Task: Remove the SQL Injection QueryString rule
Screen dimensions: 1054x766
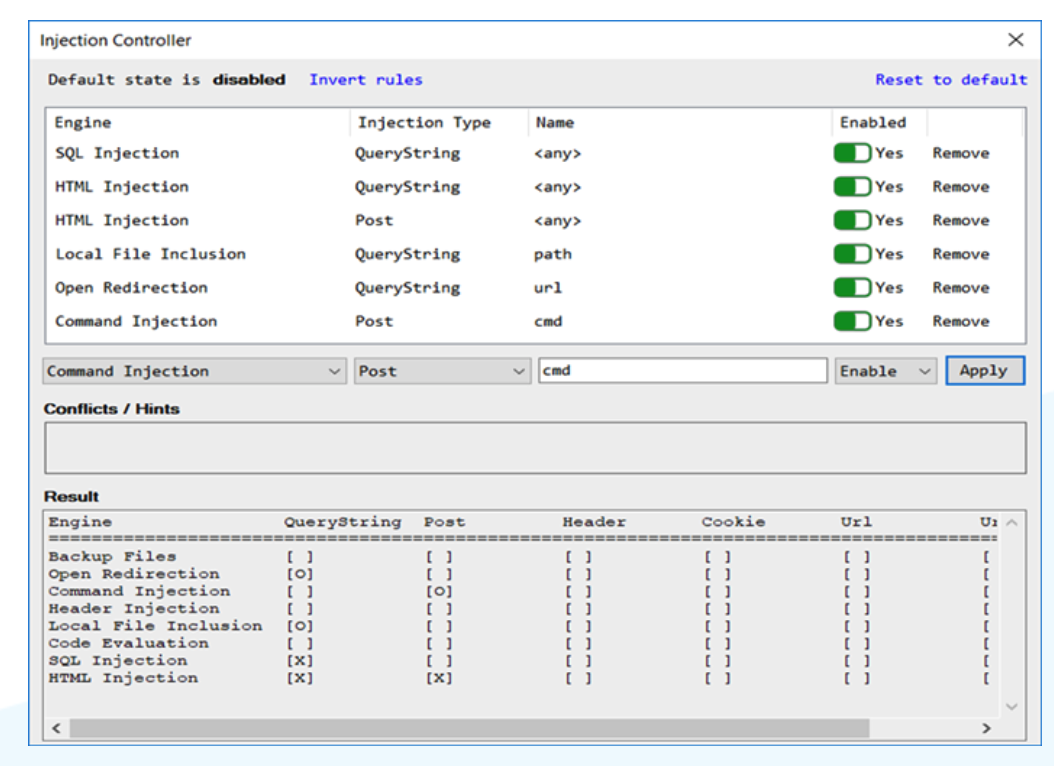Action: click(x=961, y=153)
